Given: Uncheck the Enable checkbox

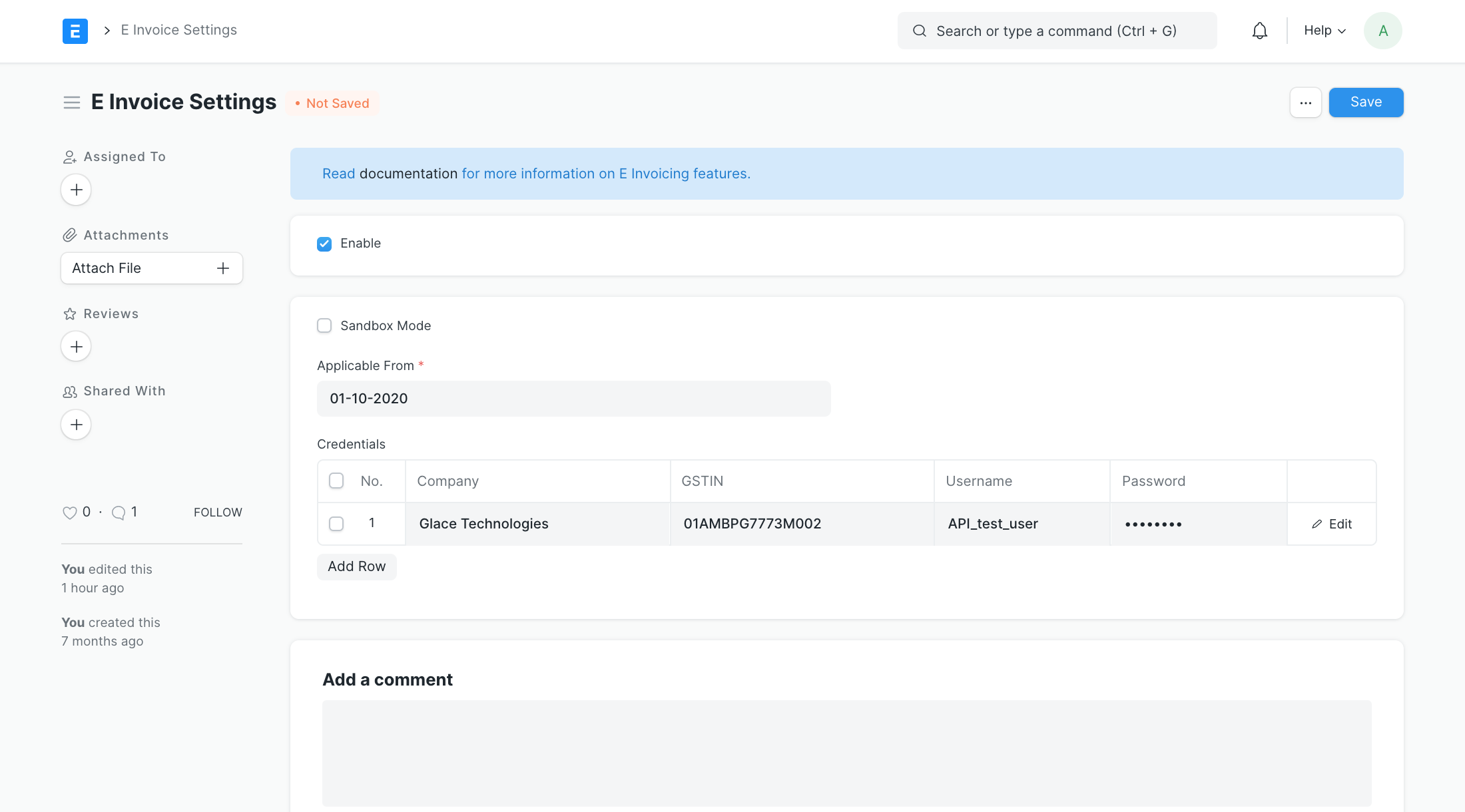Looking at the screenshot, I should point(324,244).
